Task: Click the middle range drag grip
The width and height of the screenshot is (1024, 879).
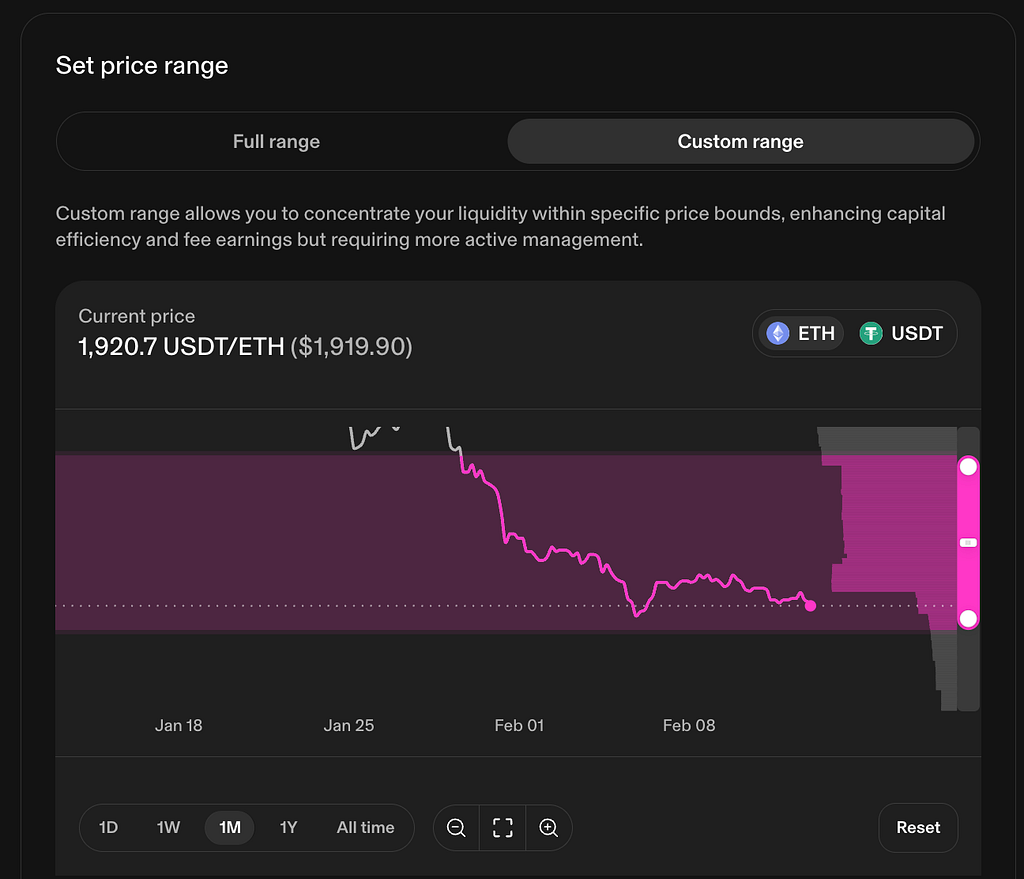Action: pyautogui.click(x=968, y=543)
